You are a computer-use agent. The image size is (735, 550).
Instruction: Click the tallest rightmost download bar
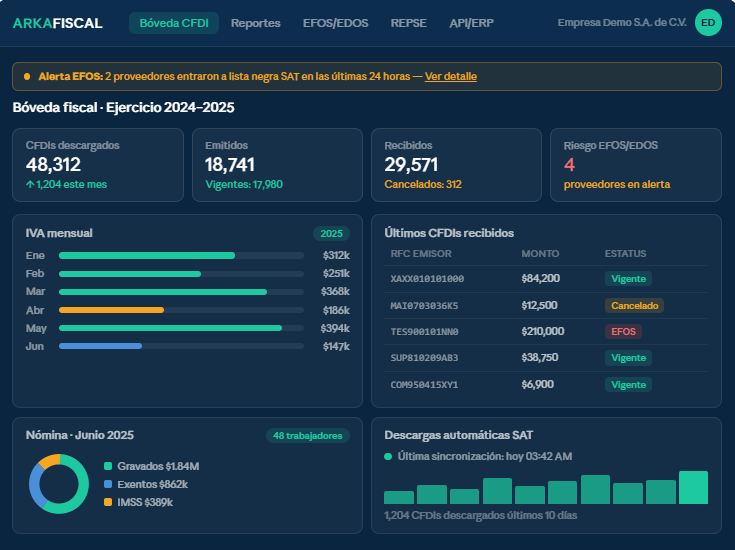click(x=693, y=488)
